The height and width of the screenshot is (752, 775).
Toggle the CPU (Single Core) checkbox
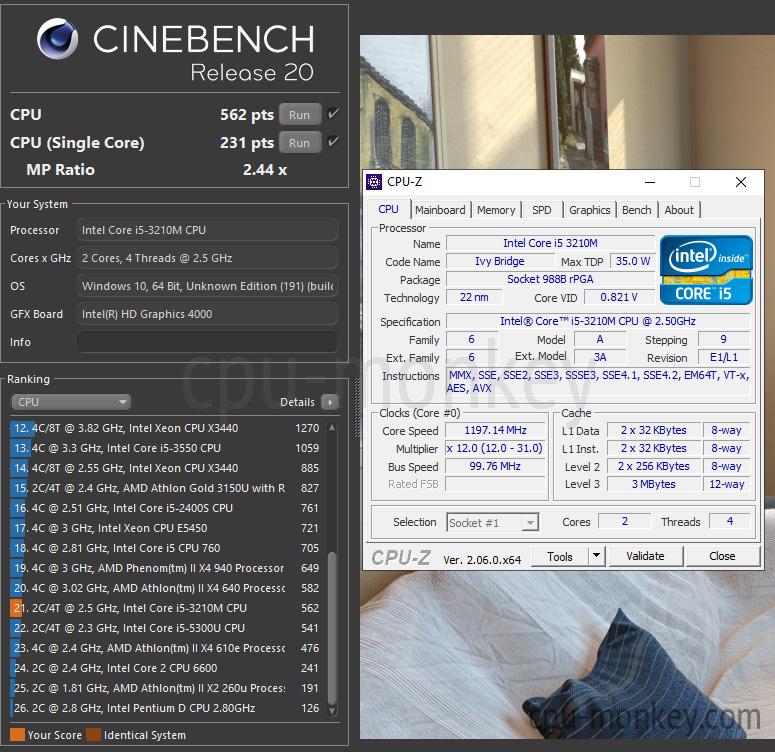(334, 142)
